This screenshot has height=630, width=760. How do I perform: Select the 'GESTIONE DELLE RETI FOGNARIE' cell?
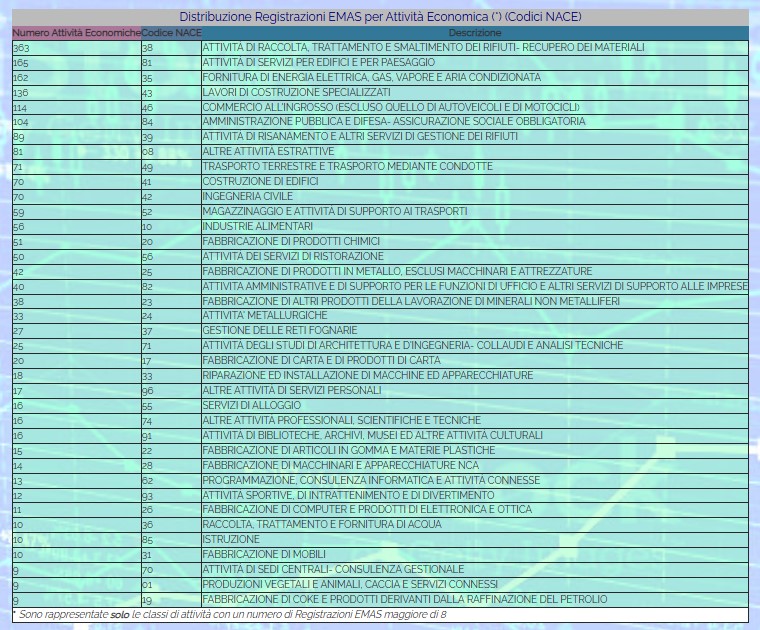click(279, 330)
